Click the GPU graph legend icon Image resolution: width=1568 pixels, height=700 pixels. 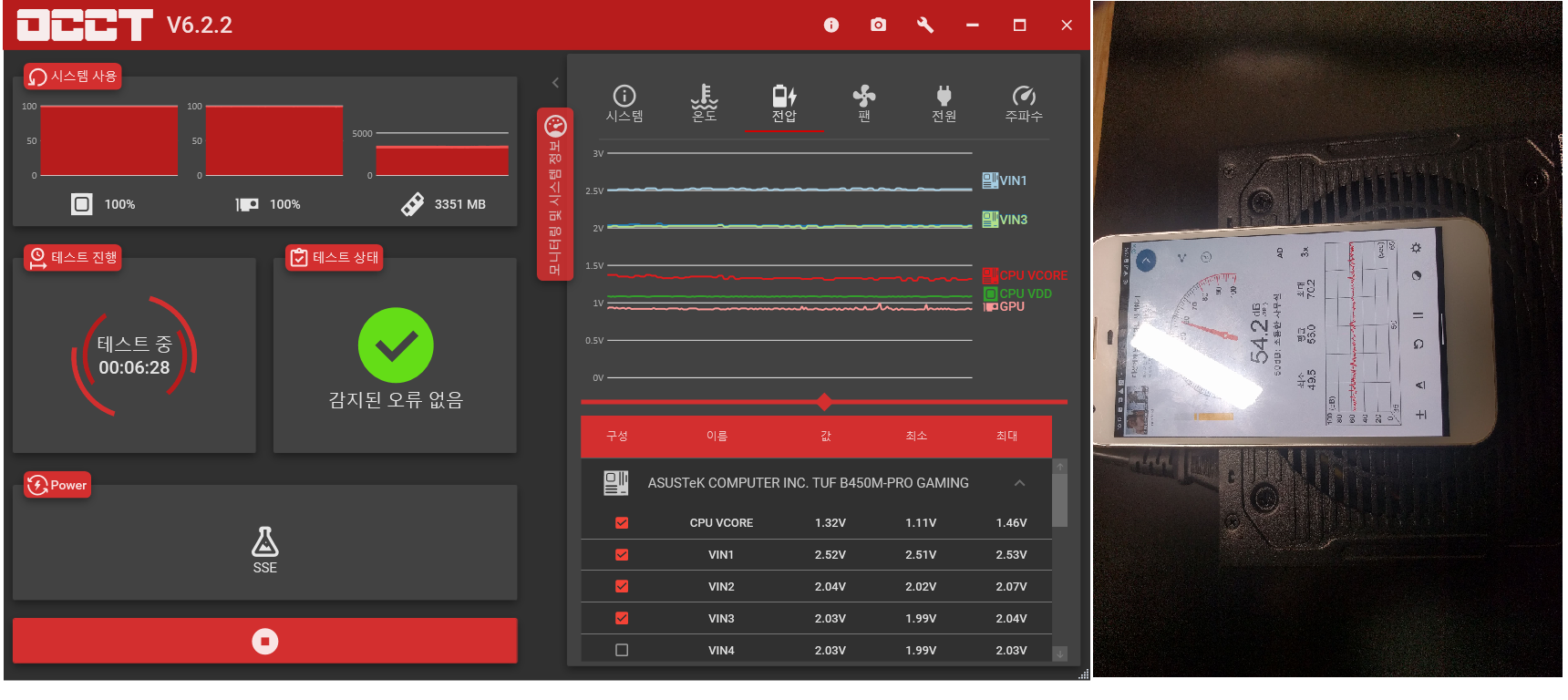point(990,307)
